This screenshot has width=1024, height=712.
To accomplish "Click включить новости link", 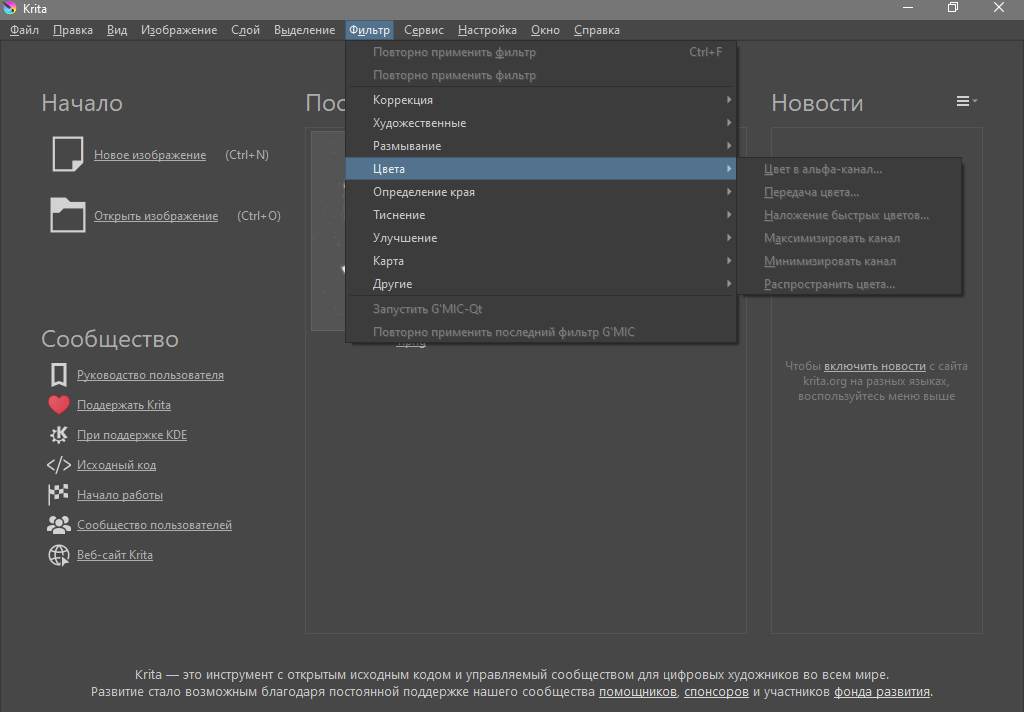I will pos(874,366).
